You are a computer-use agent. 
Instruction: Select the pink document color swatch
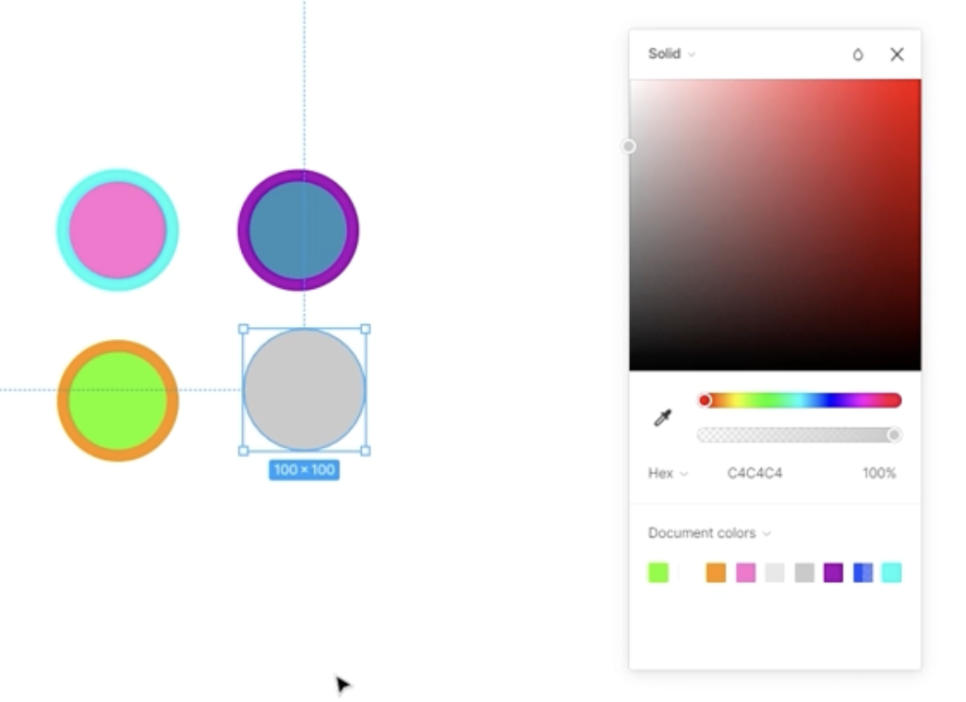(745, 573)
